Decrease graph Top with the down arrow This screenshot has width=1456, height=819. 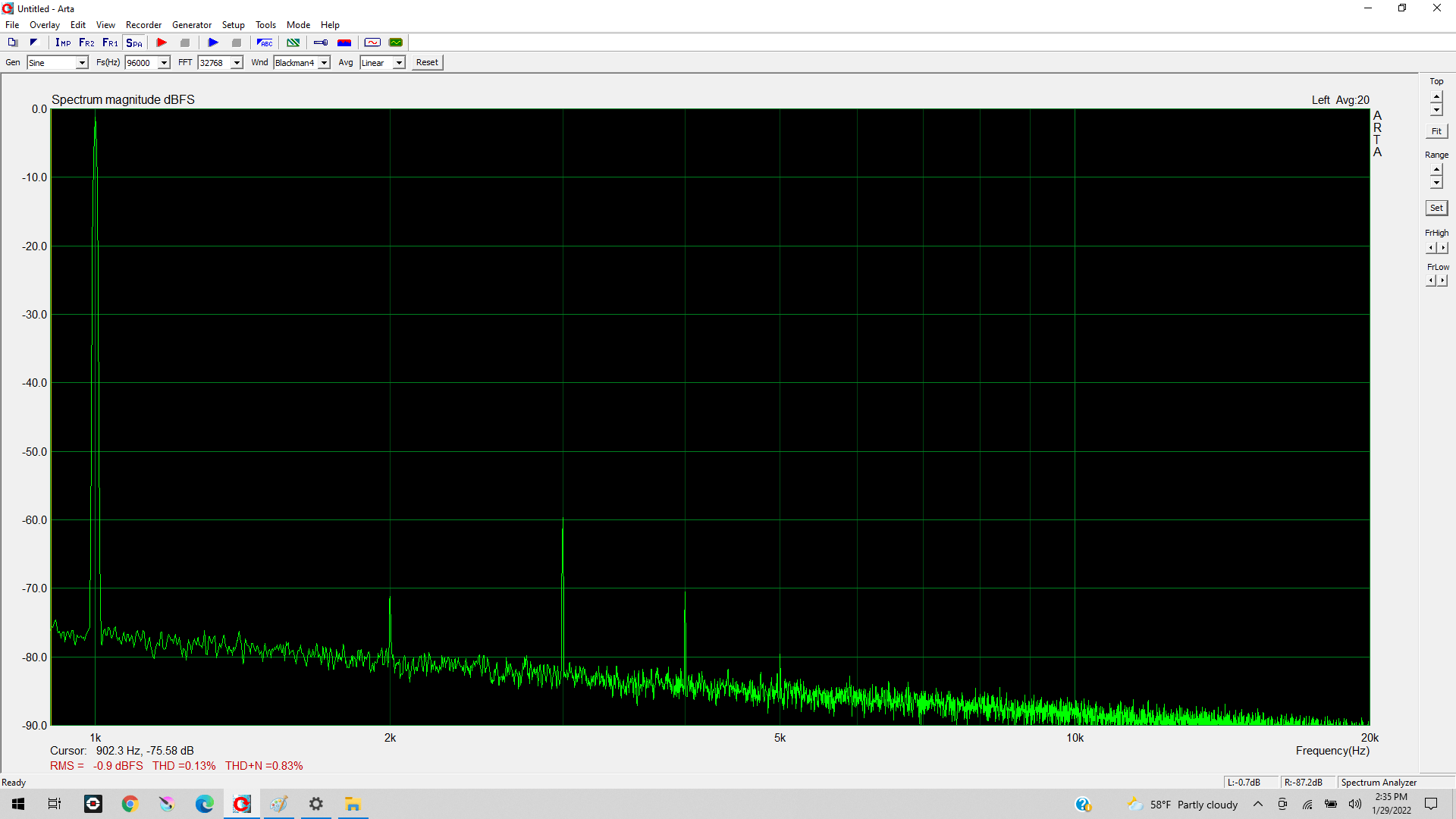pos(1436,110)
